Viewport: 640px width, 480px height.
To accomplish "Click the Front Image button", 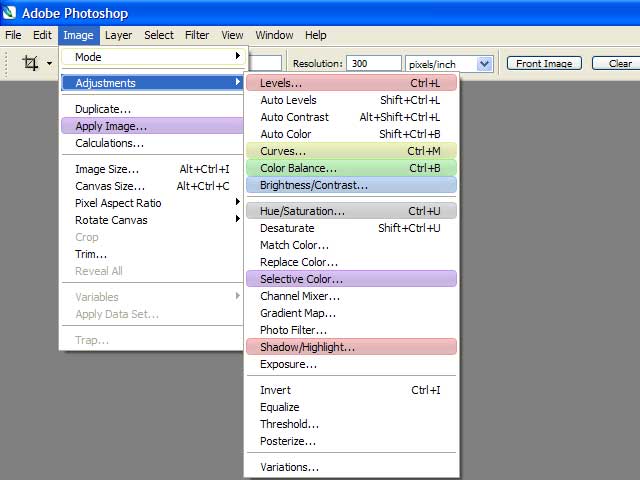I will (x=544, y=63).
